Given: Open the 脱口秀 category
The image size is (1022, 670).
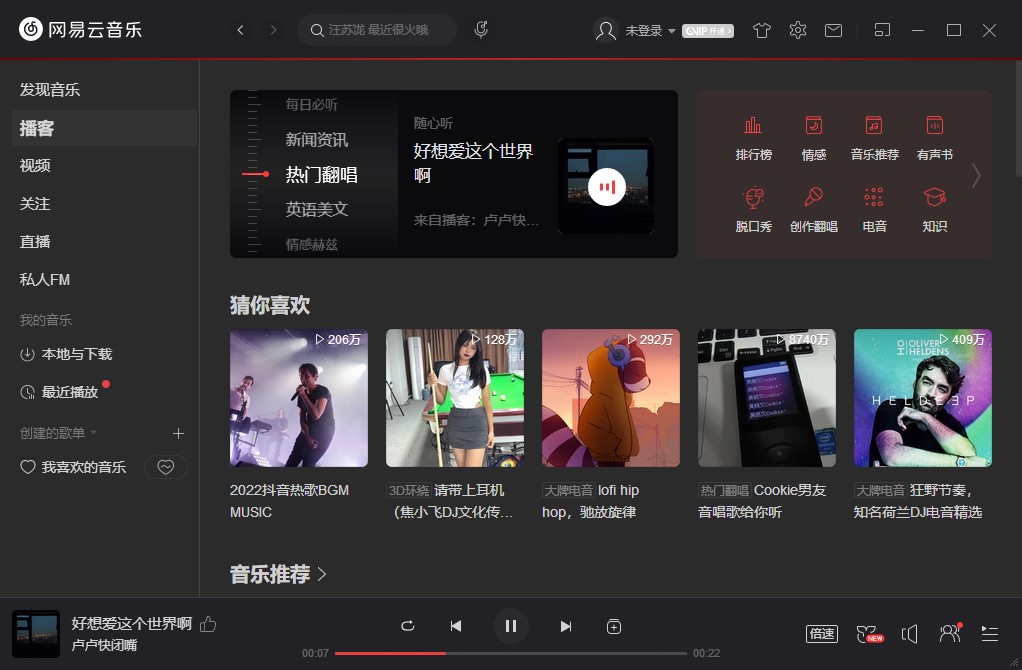Looking at the screenshot, I should 753,209.
